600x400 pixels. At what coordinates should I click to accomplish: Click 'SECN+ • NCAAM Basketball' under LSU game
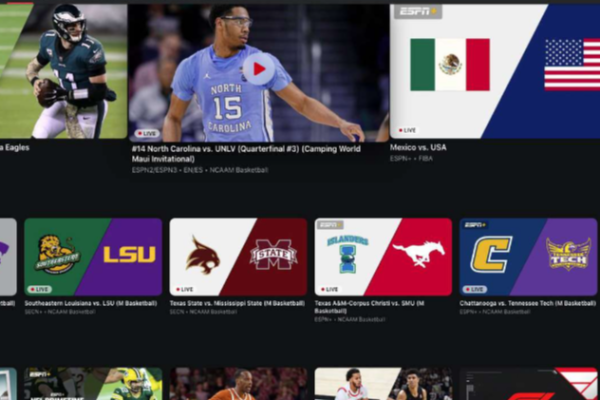(x=60, y=312)
